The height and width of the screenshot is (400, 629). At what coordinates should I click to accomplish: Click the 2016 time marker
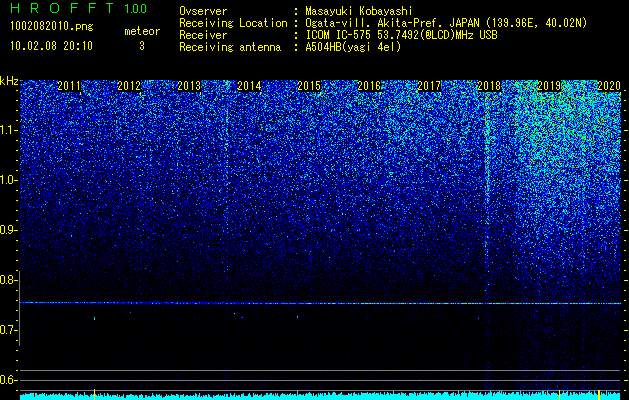[x=369, y=86]
